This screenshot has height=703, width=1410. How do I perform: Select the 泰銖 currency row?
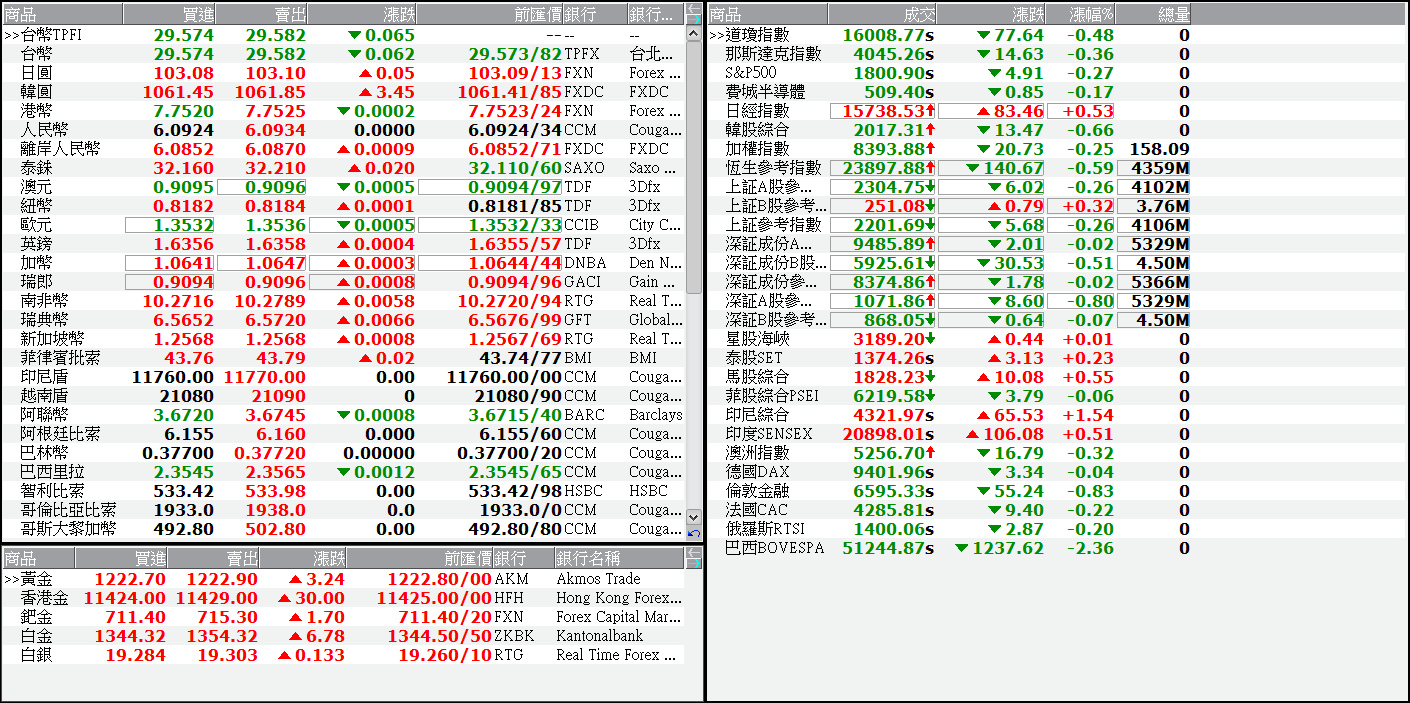pyautogui.click(x=344, y=168)
